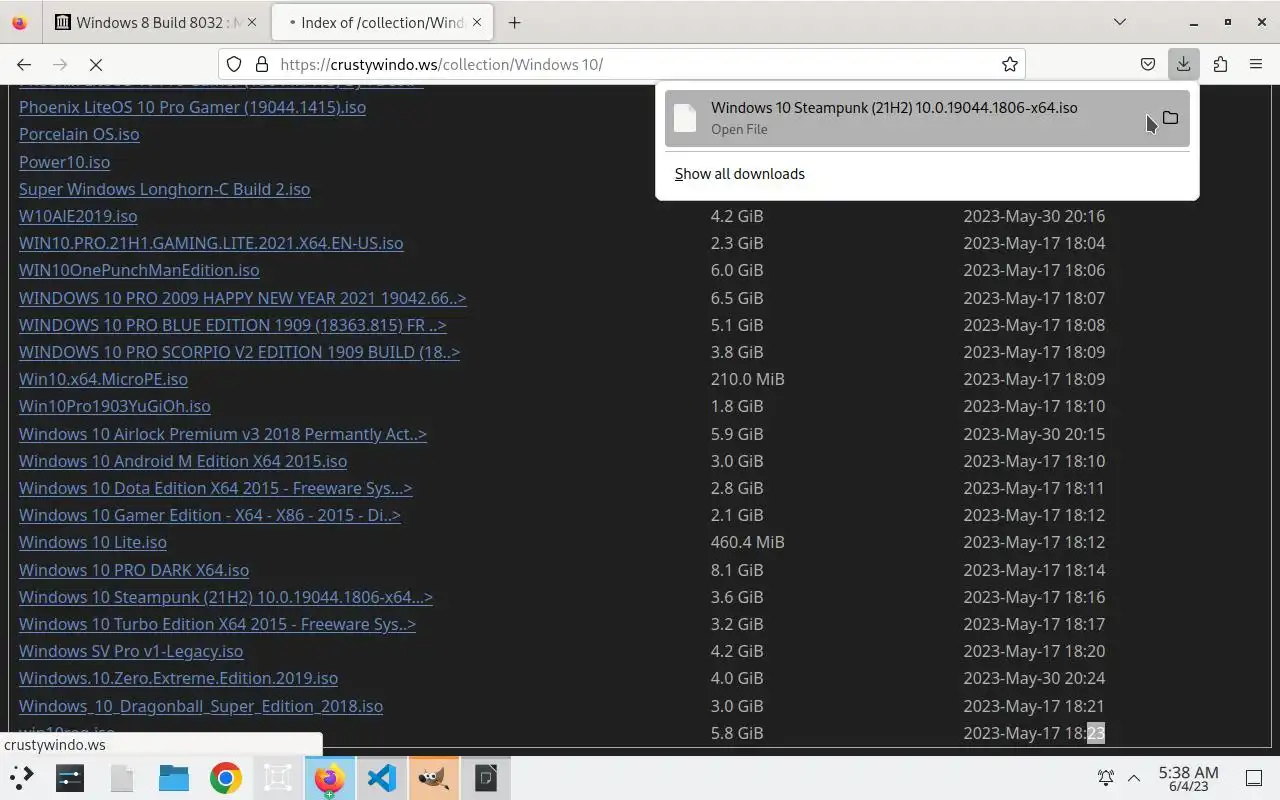Expand the list all tabs dropdown
Screen dimensions: 1280x800
pyautogui.click(x=1120, y=22)
